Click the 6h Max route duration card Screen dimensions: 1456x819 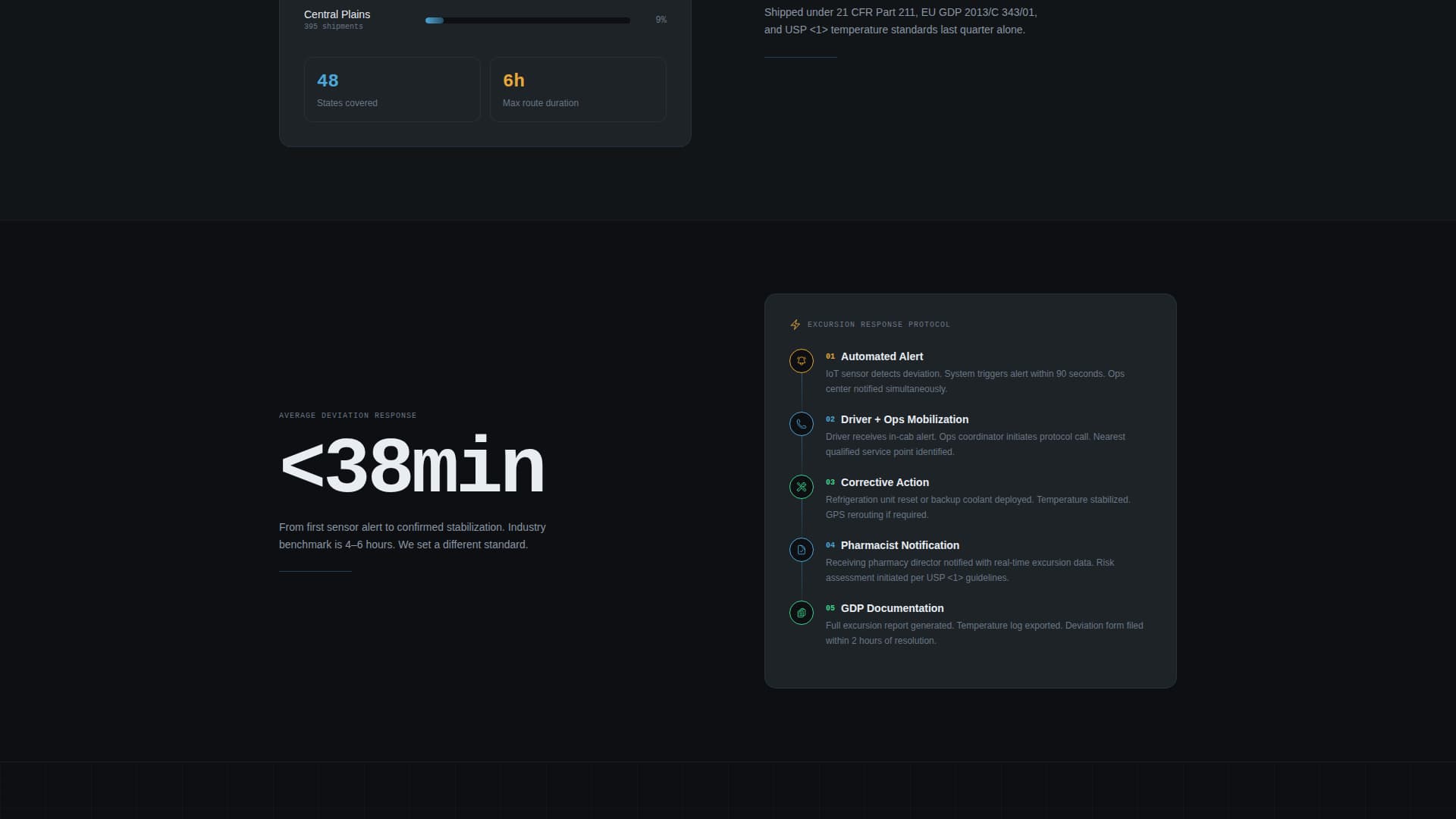coord(578,89)
